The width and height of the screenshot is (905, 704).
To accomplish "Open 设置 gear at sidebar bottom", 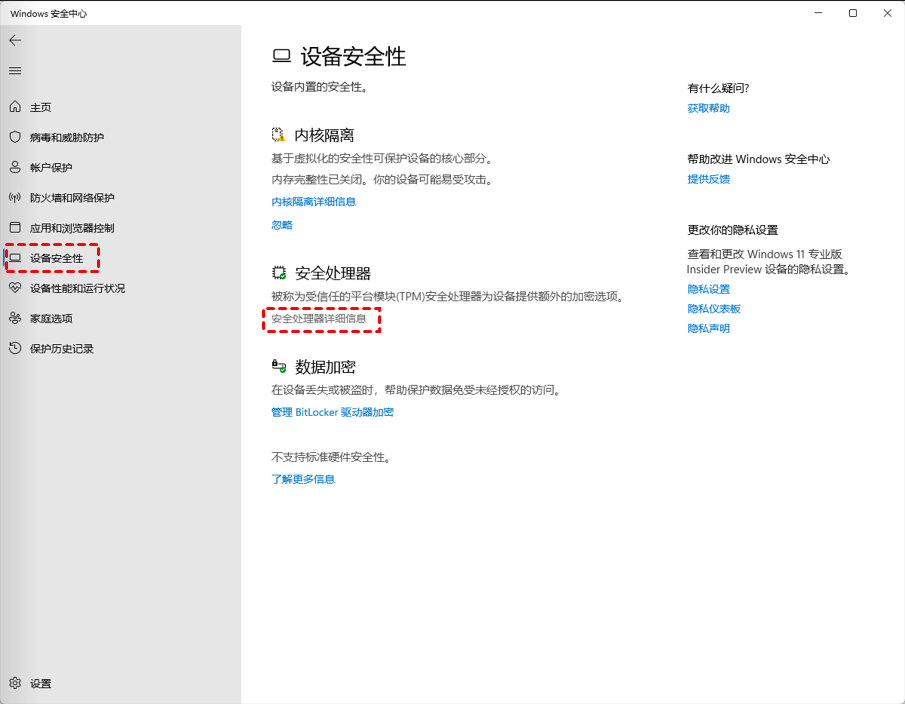I will [x=15, y=683].
